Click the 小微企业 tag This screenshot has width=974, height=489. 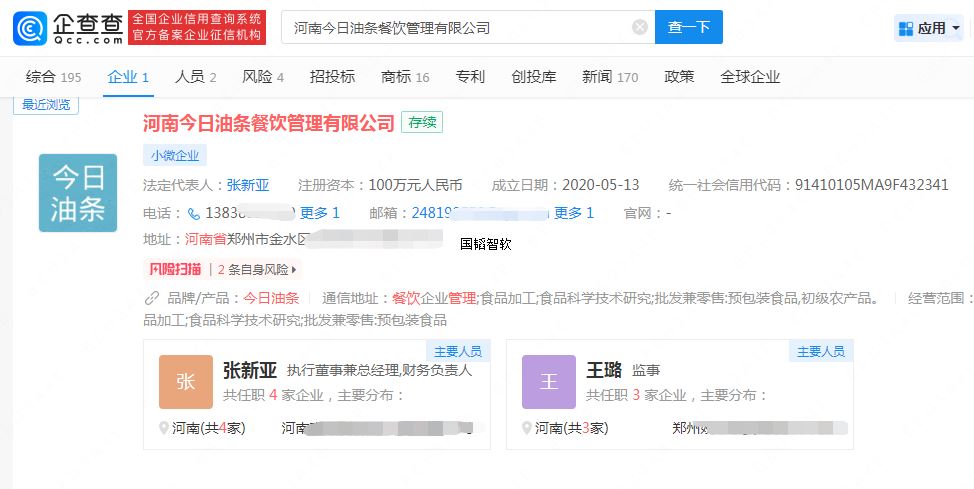click(x=175, y=155)
